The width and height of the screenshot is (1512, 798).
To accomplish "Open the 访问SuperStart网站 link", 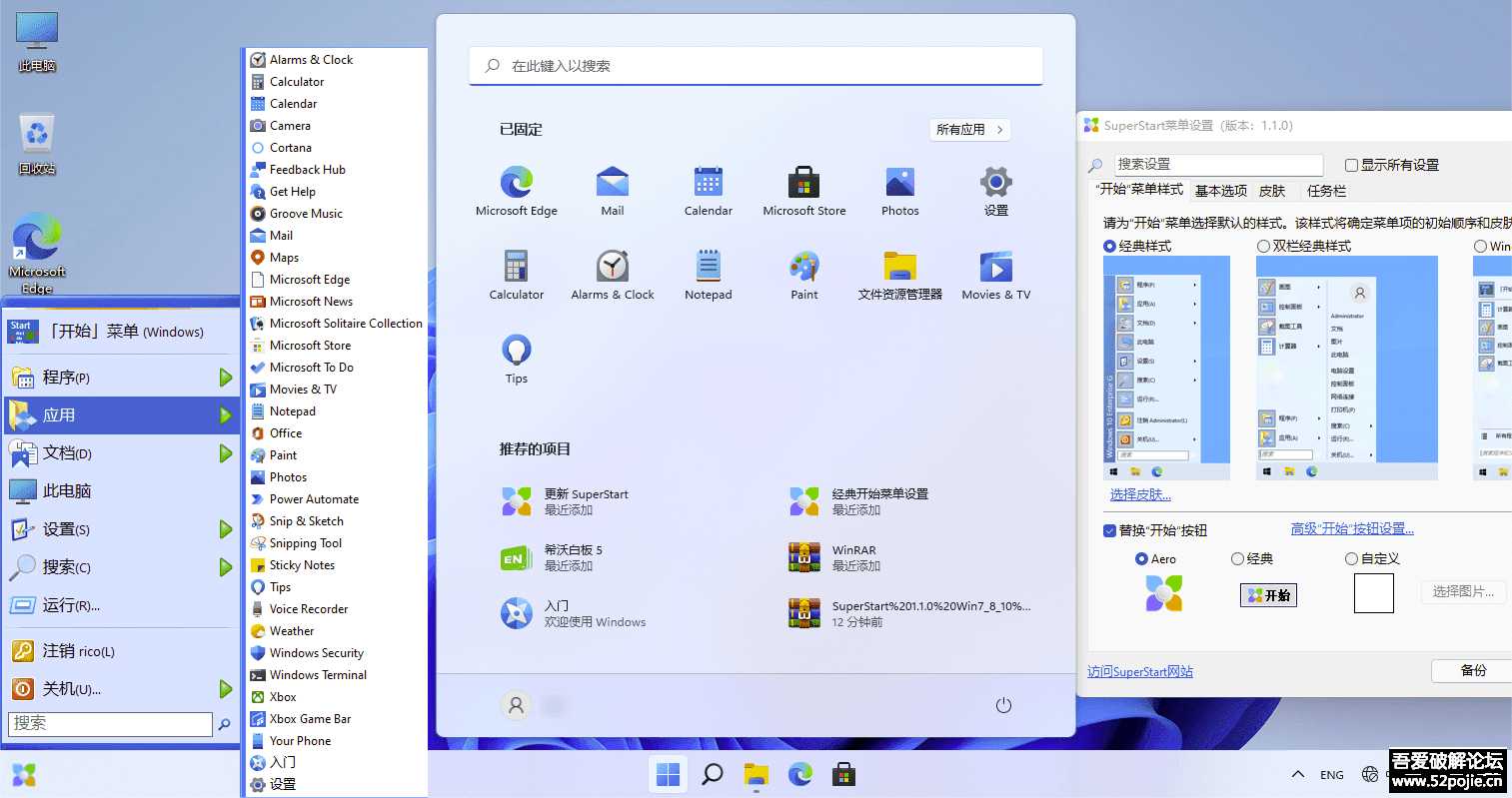I will point(1139,671).
